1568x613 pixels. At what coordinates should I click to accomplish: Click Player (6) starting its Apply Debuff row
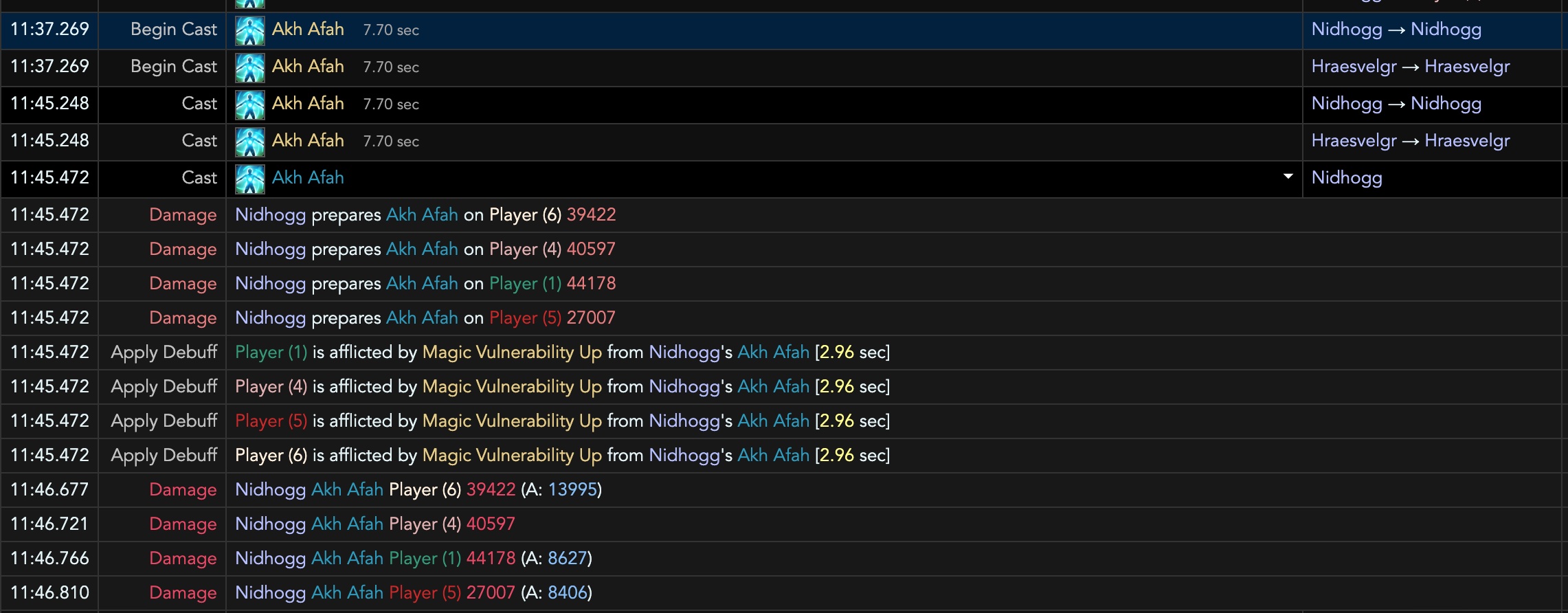coord(271,456)
